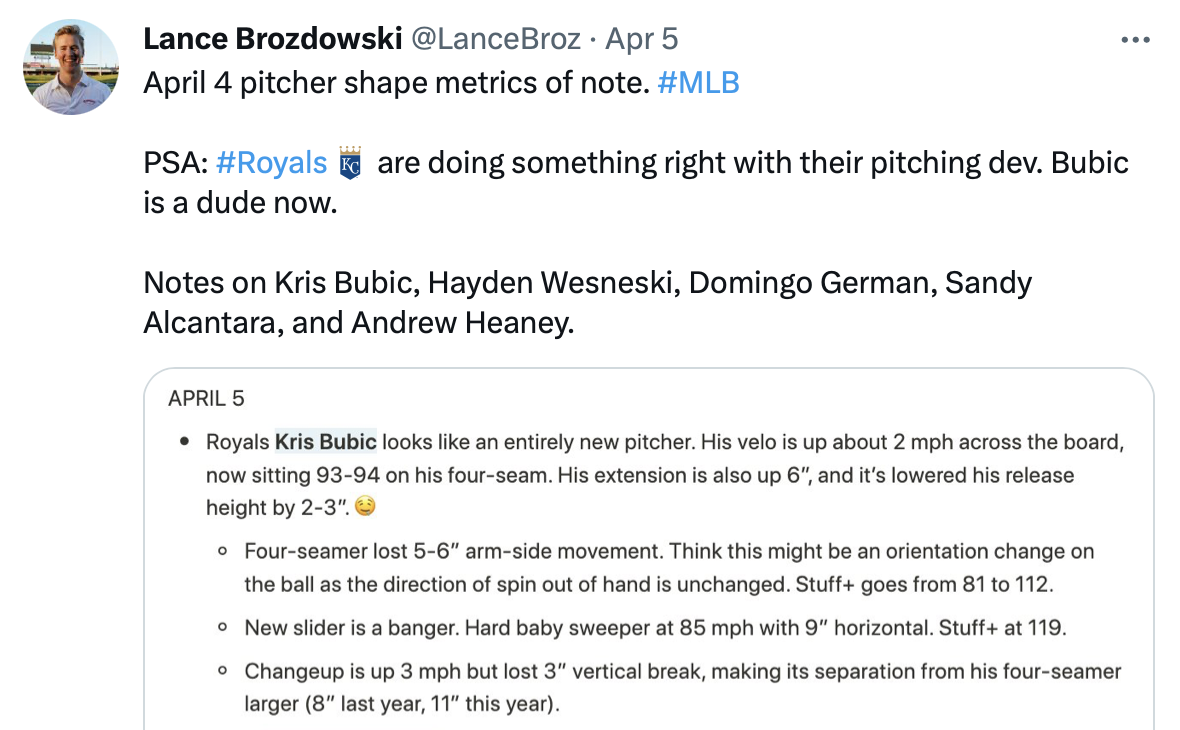
Task: Expand the embedded notes image card
Action: [648, 550]
